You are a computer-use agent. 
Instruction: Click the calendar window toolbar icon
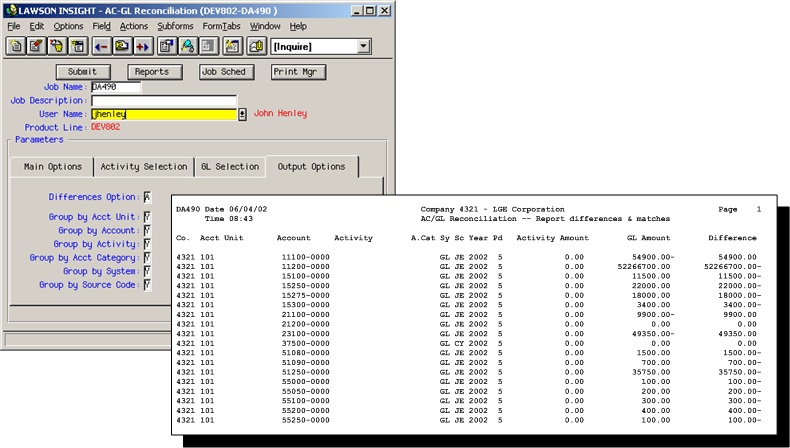coord(232,46)
